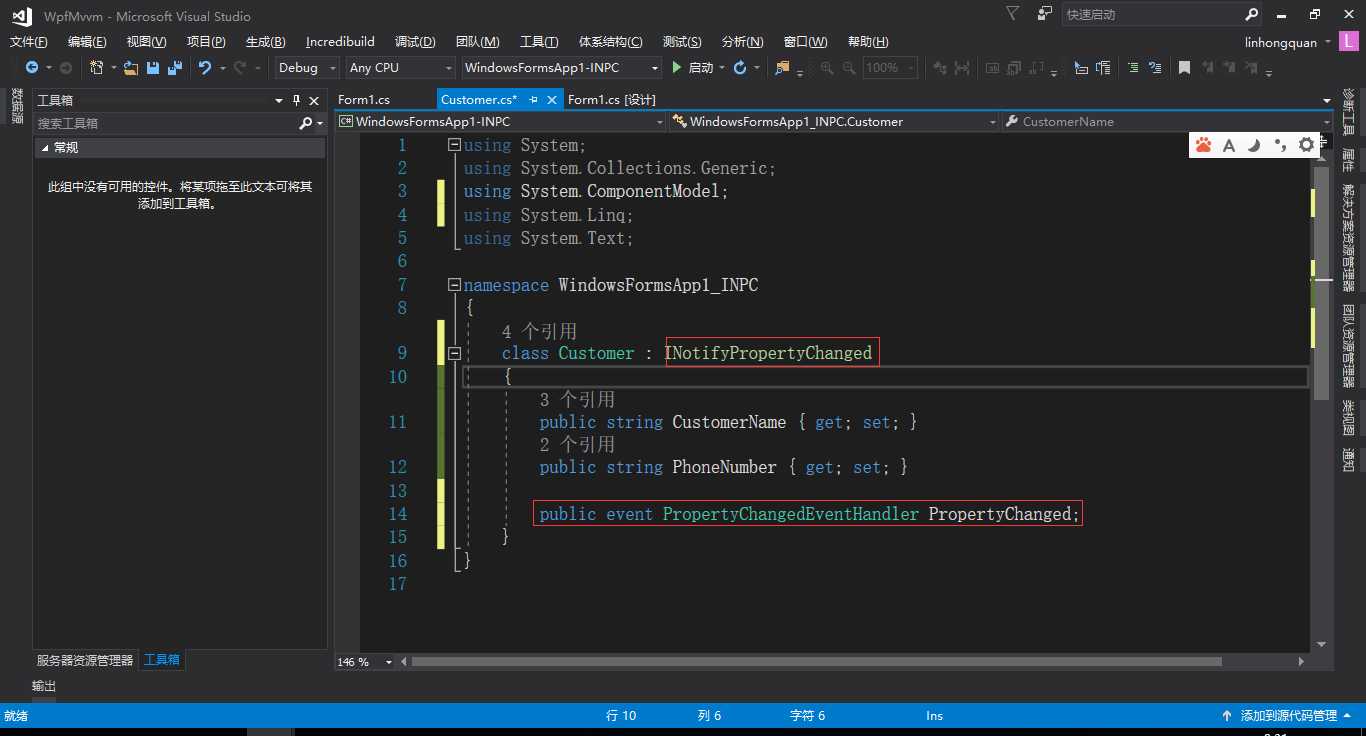Screen dimensions: 1366x736
Task: Click the Navigate Backward arrow icon
Action: 32,68
